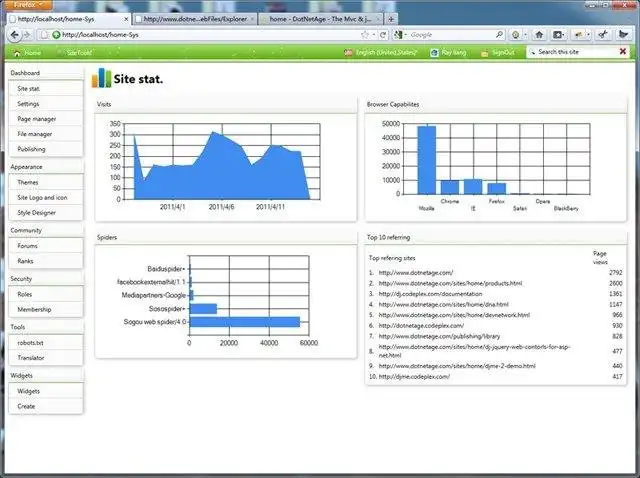Click the Search this site field

coord(573,52)
